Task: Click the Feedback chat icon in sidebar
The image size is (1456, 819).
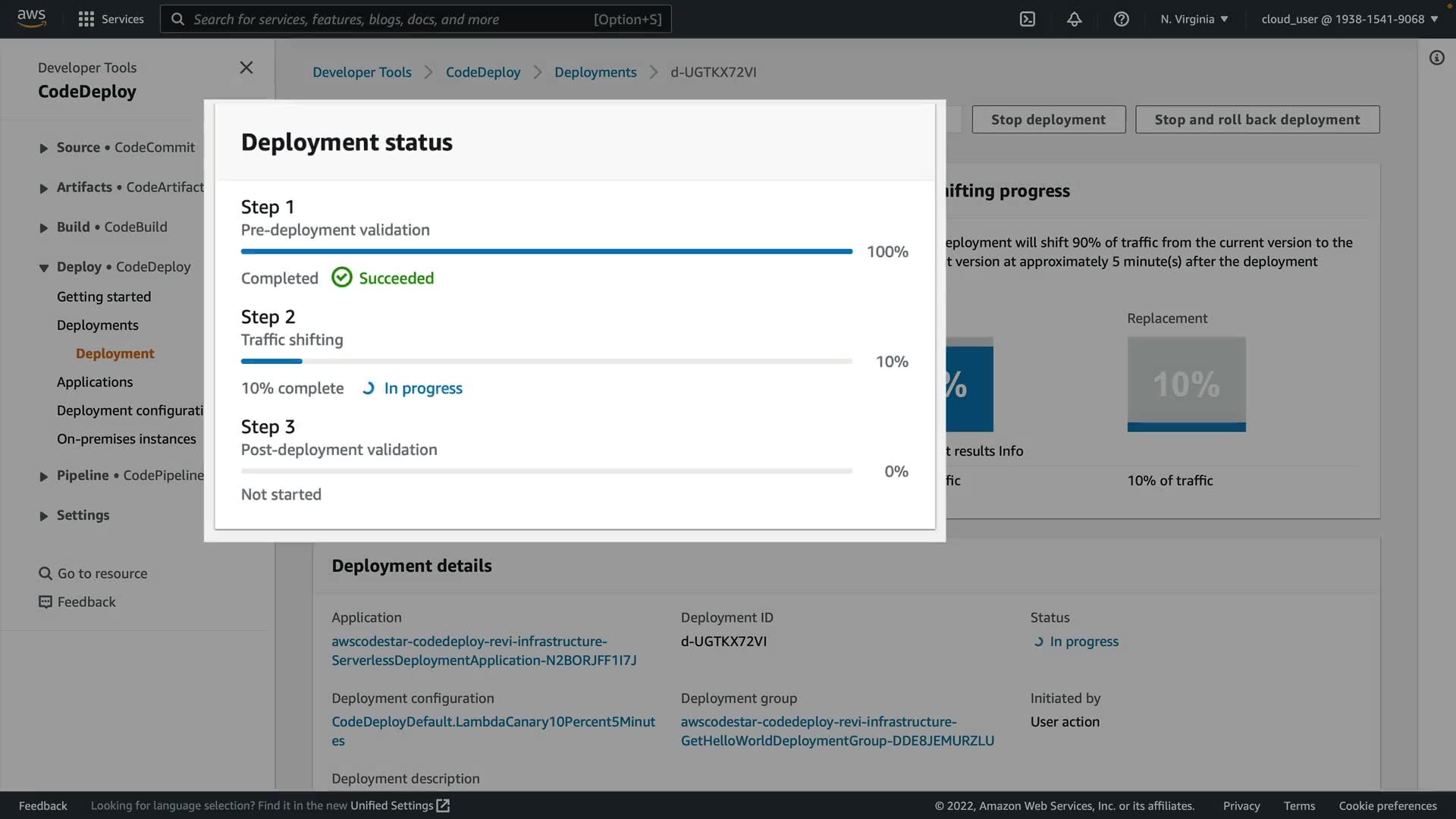Action: click(45, 602)
